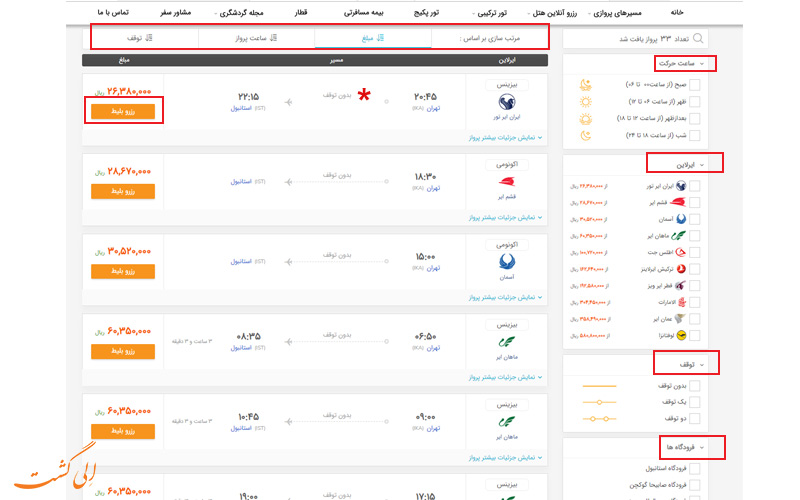This screenshot has width=800, height=500.
Task: Click the Mahan Air logo in airline filter
Action: [x=679, y=236]
